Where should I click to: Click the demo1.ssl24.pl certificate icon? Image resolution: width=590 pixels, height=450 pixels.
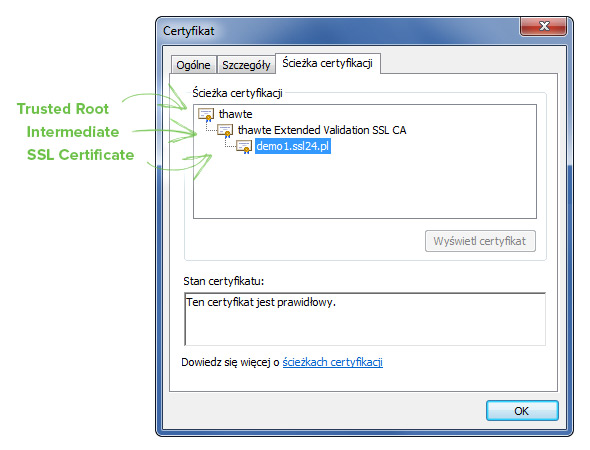tap(244, 146)
